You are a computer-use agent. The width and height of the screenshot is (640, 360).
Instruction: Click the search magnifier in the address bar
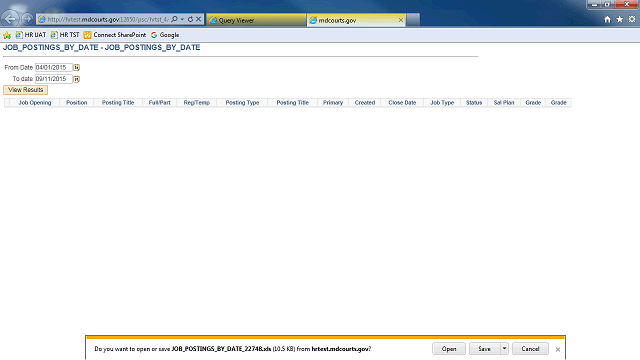point(174,19)
